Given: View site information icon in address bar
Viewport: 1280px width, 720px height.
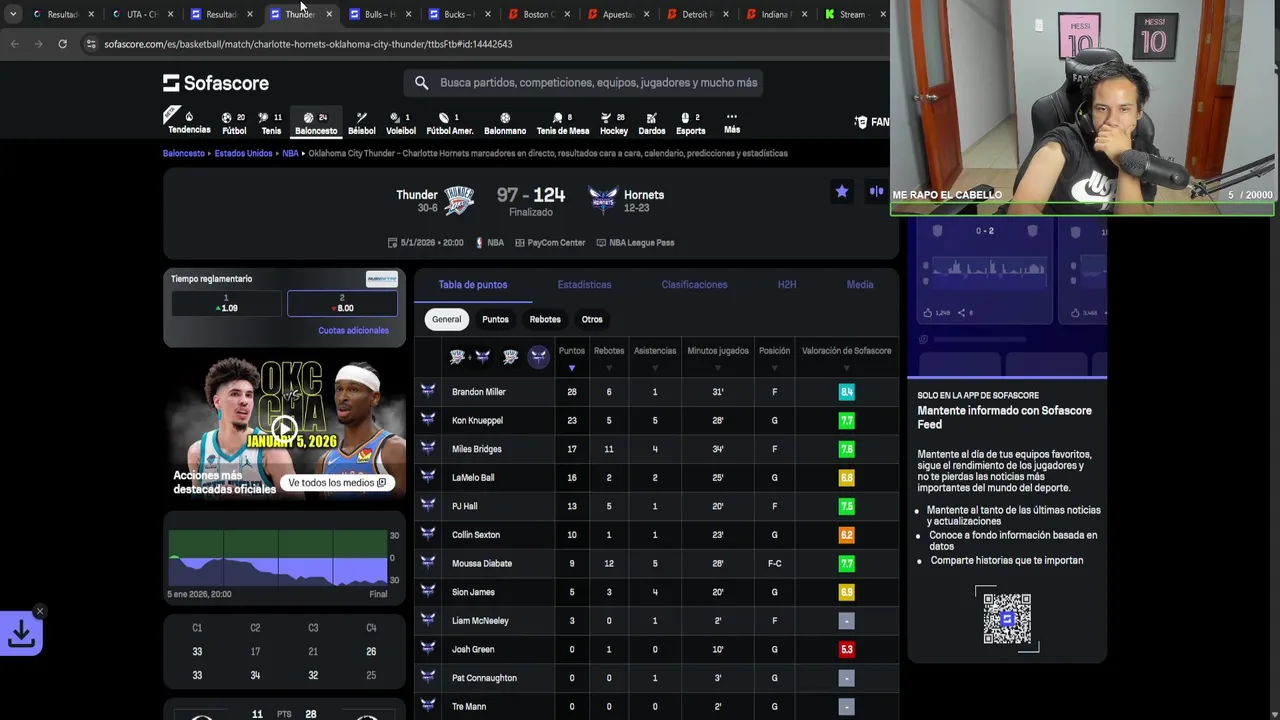Looking at the screenshot, I should (x=91, y=44).
